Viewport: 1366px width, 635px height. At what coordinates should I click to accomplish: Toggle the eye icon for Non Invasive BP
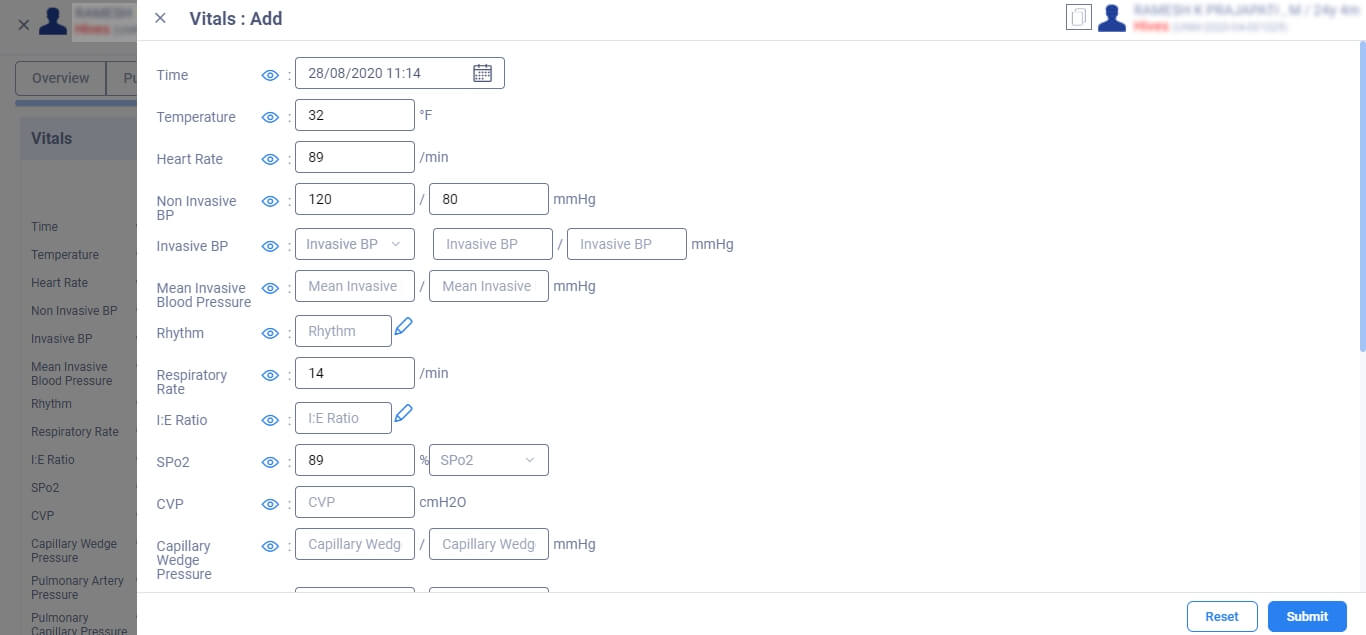click(269, 201)
